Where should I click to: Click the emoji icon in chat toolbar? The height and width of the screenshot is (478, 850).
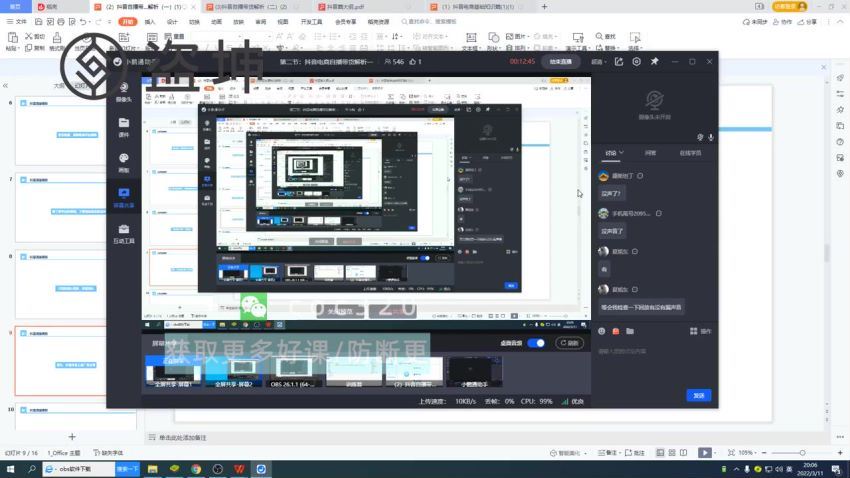coord(602,331)
